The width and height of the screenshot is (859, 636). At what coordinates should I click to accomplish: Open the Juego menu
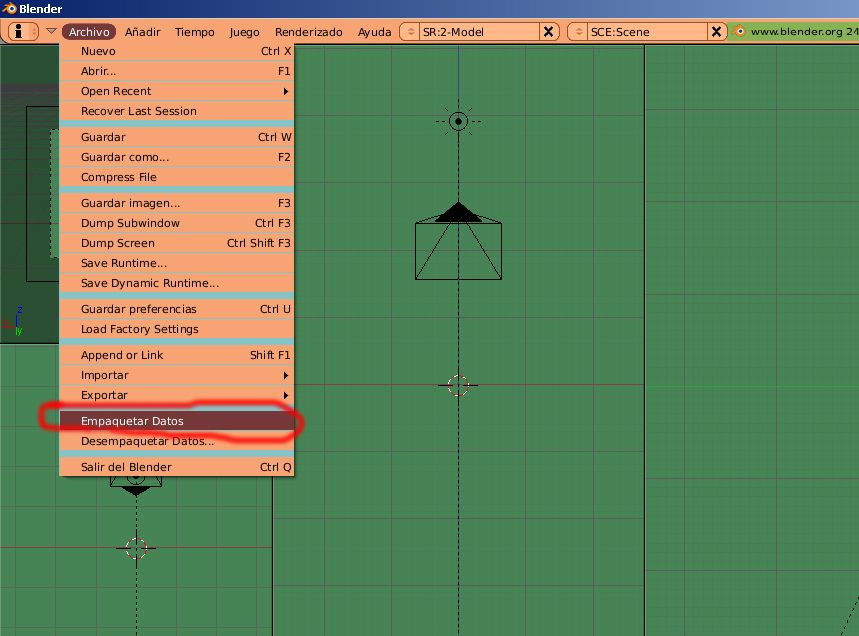pos(244,32)
